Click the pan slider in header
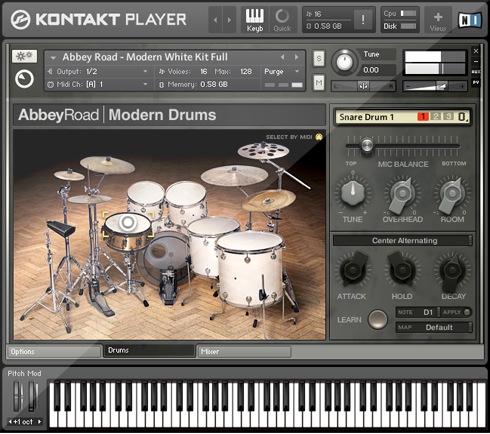This screenshot has width=490, height=434. pyautogui.click(x=363, y=86)
